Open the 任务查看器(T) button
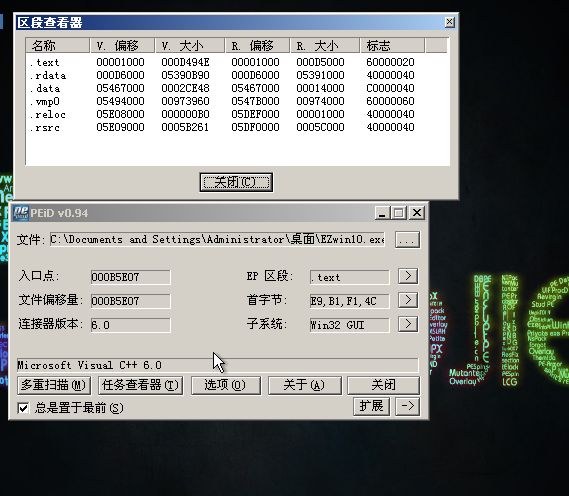 (x=140, y=385)
